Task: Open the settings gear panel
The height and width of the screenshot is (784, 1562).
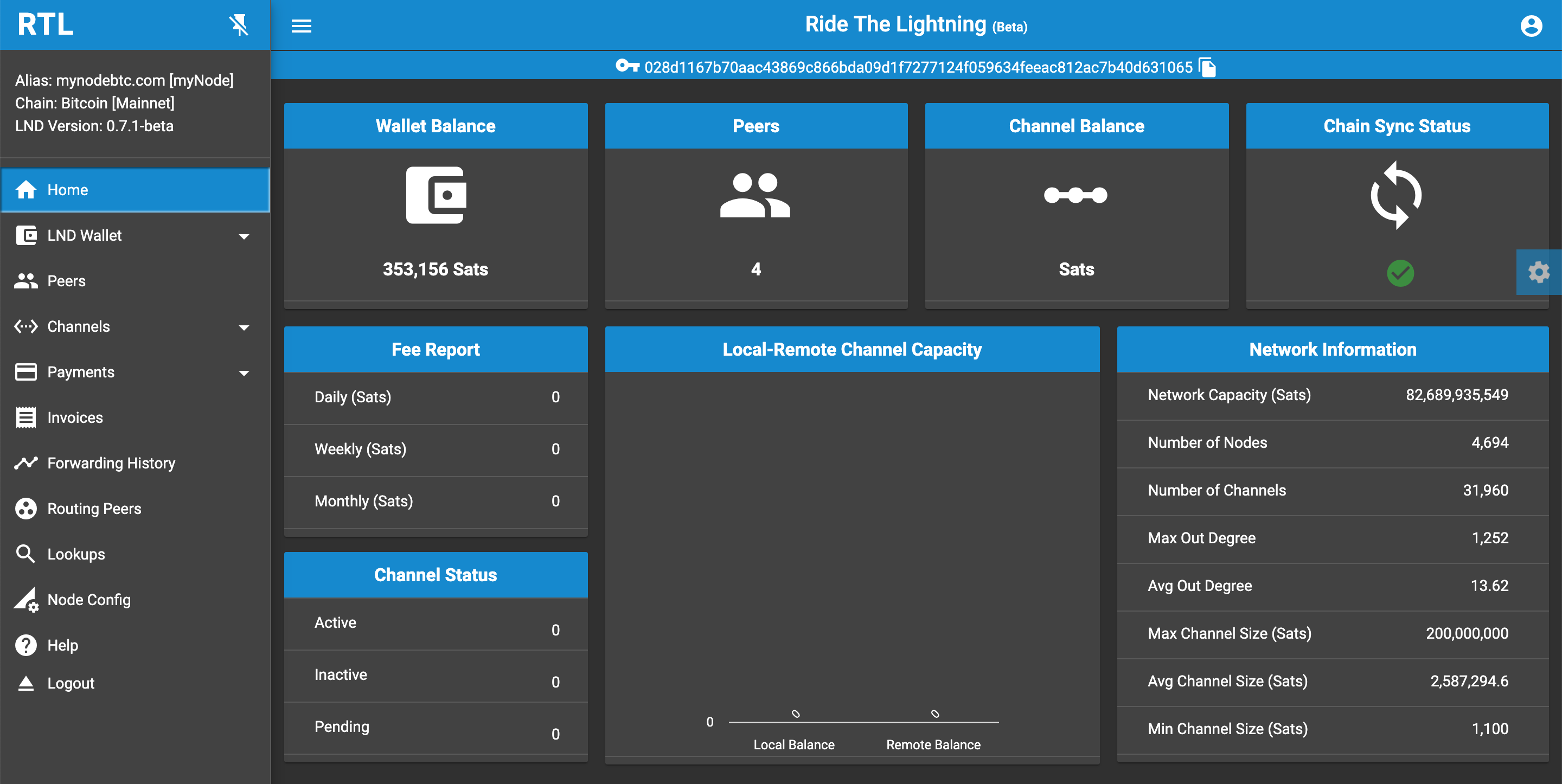Action: tap(1539, 272)
